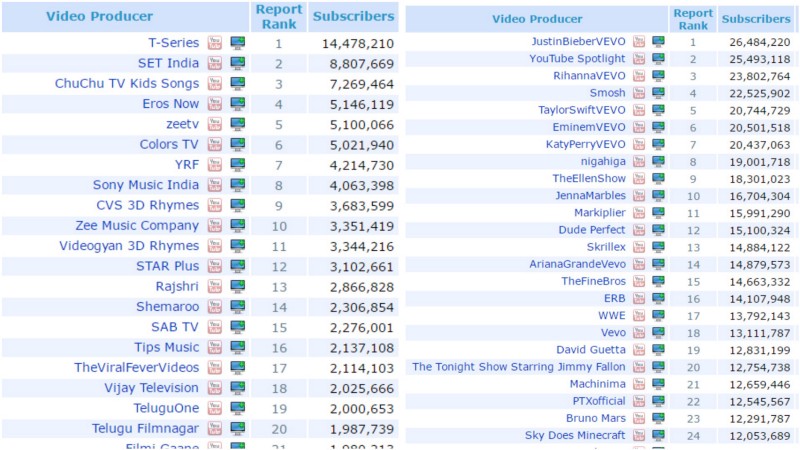This screenshot has height=450, width=800.
Task: Click the Video Producer header in left table
Action: pyautogui.click(x=100, y=16)
